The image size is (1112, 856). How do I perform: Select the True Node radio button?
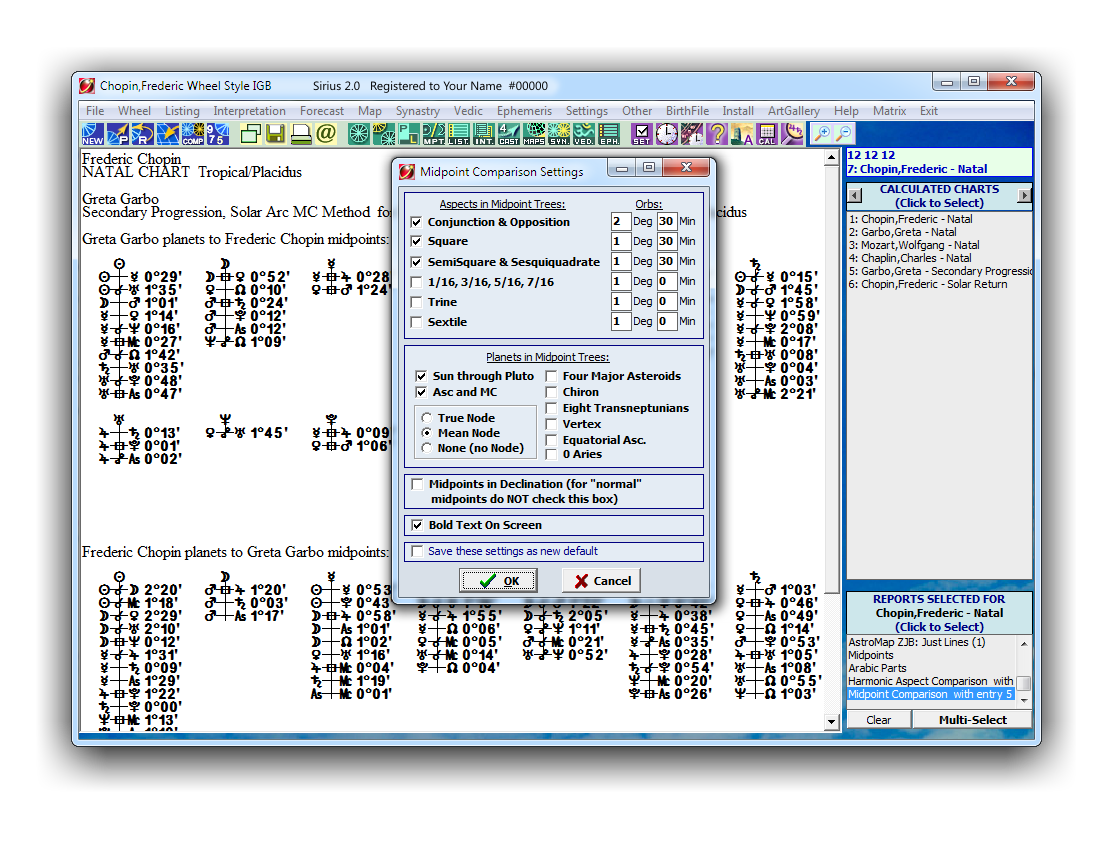tap(426, 418)
